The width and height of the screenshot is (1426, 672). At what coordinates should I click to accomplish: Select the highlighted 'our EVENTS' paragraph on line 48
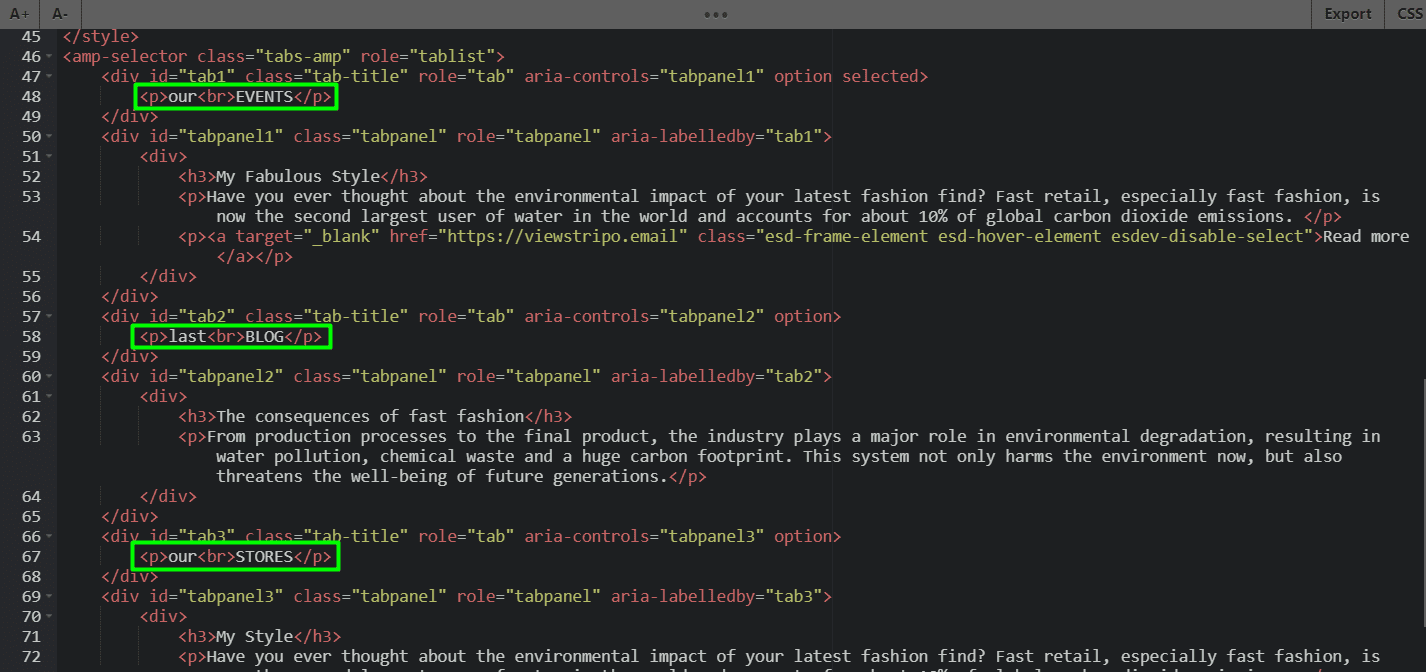[x=236, y=96]
